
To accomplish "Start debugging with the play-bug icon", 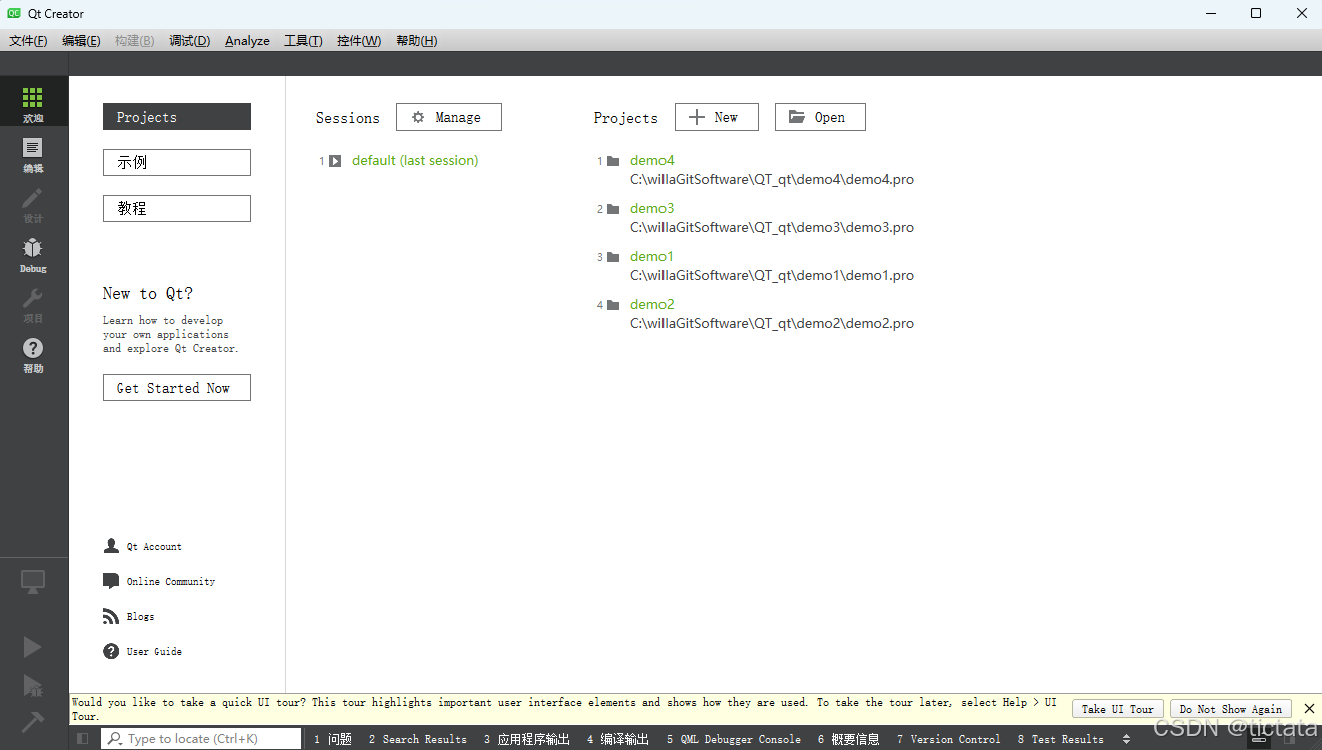I will (33, 685).
